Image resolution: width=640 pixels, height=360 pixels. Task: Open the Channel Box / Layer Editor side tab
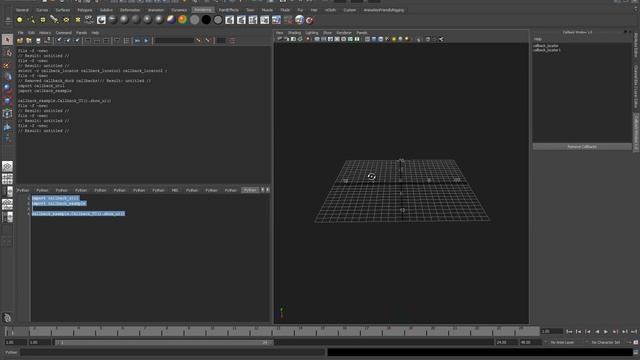tap(636, 87)
